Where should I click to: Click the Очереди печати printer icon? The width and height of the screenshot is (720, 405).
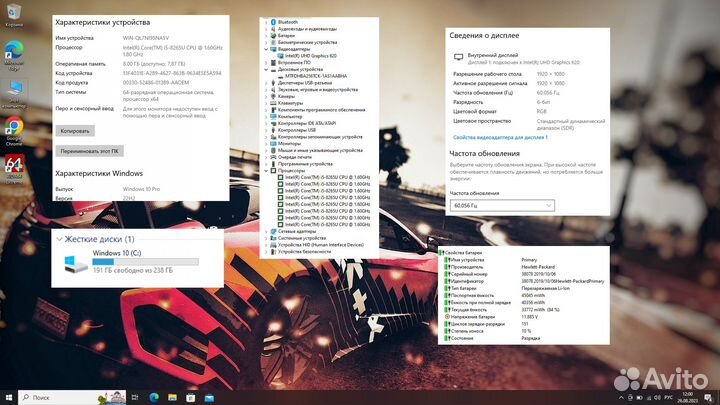coord(273,157)
